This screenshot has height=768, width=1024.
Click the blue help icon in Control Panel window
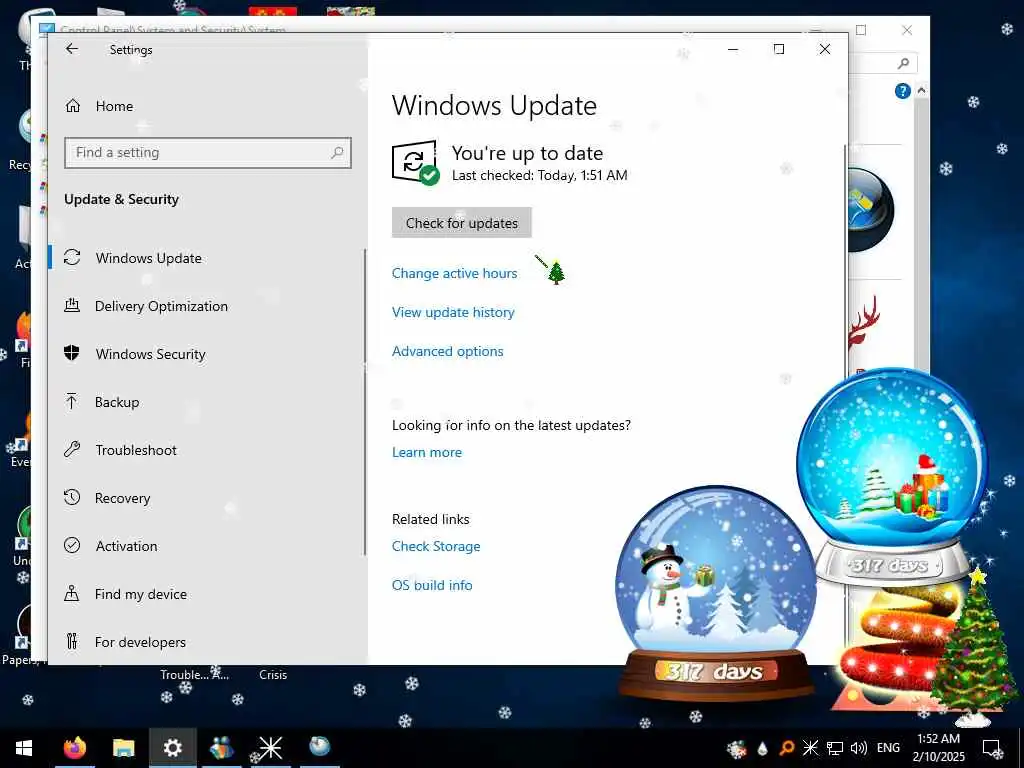point(903,91)
